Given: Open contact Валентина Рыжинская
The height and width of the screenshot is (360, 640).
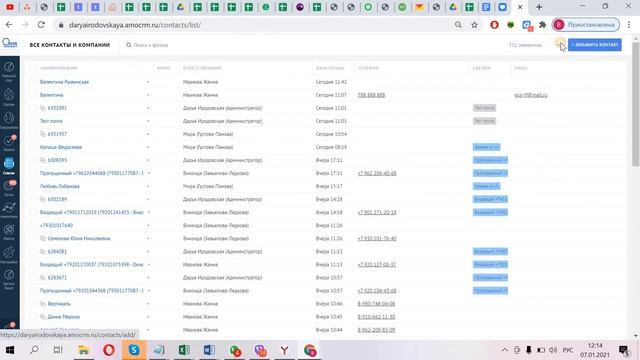Looking at the screenshot, I should (x=64, y=82).
